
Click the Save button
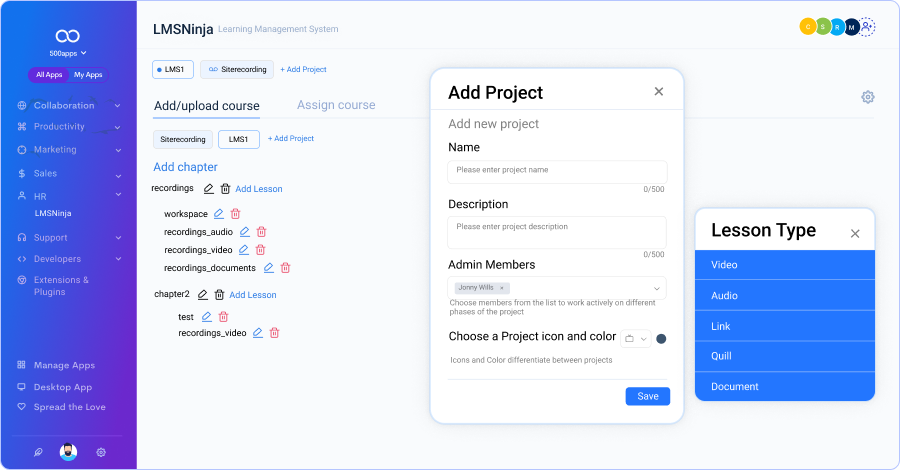coord(648,396)
